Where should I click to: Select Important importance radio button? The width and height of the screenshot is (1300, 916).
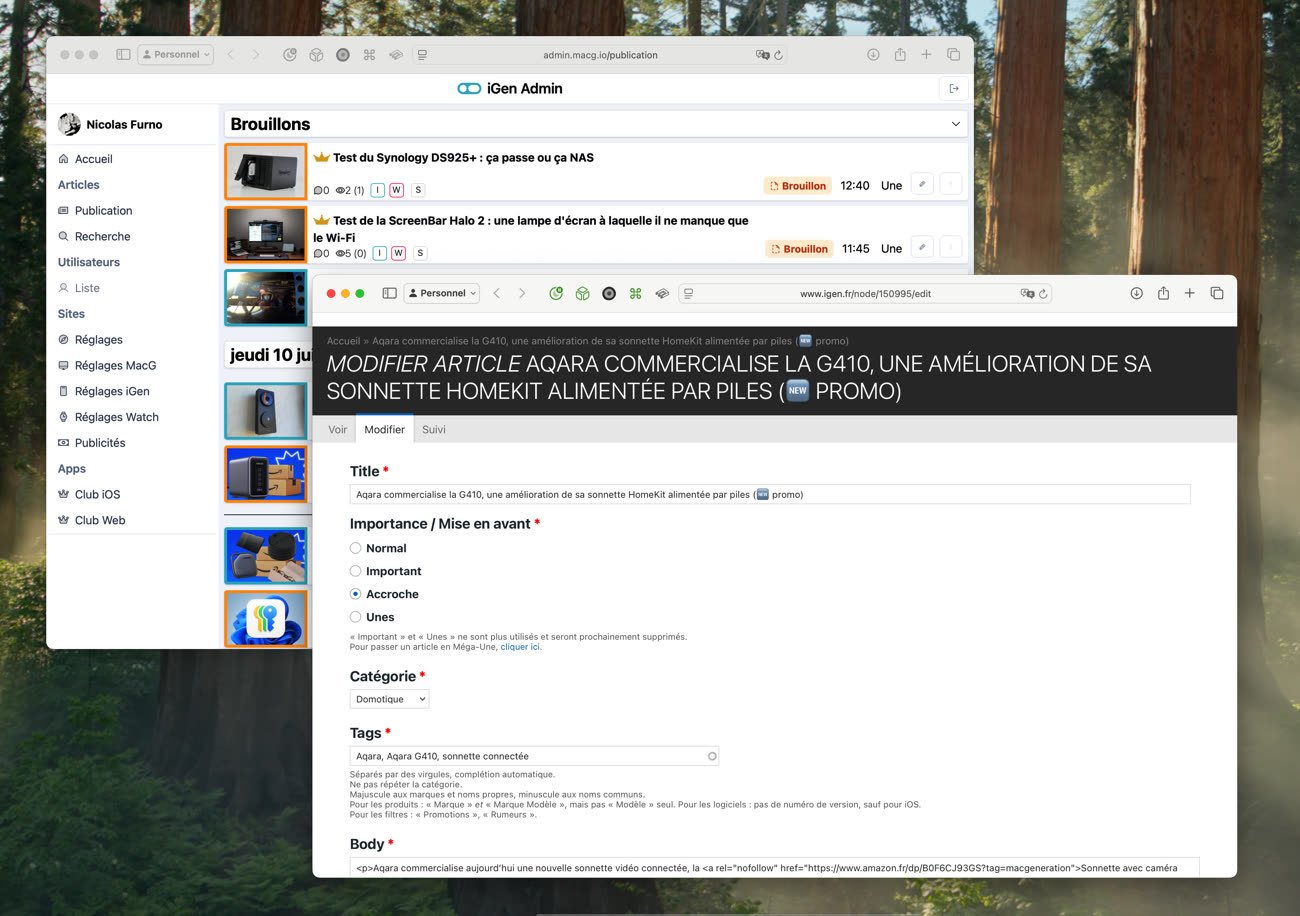click(x=355, y=571)
